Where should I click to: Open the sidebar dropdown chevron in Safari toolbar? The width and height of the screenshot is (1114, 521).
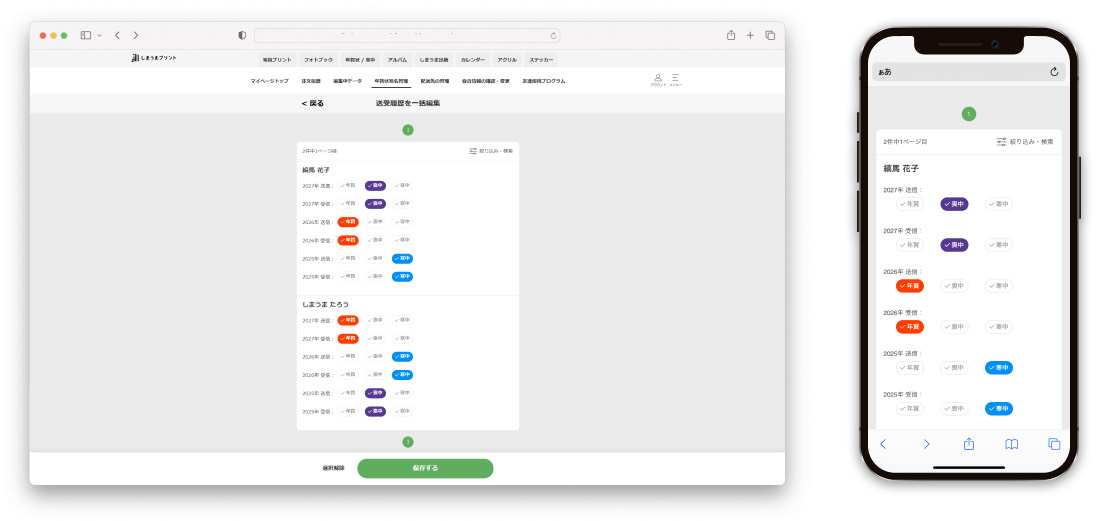(x=99, y=36)
